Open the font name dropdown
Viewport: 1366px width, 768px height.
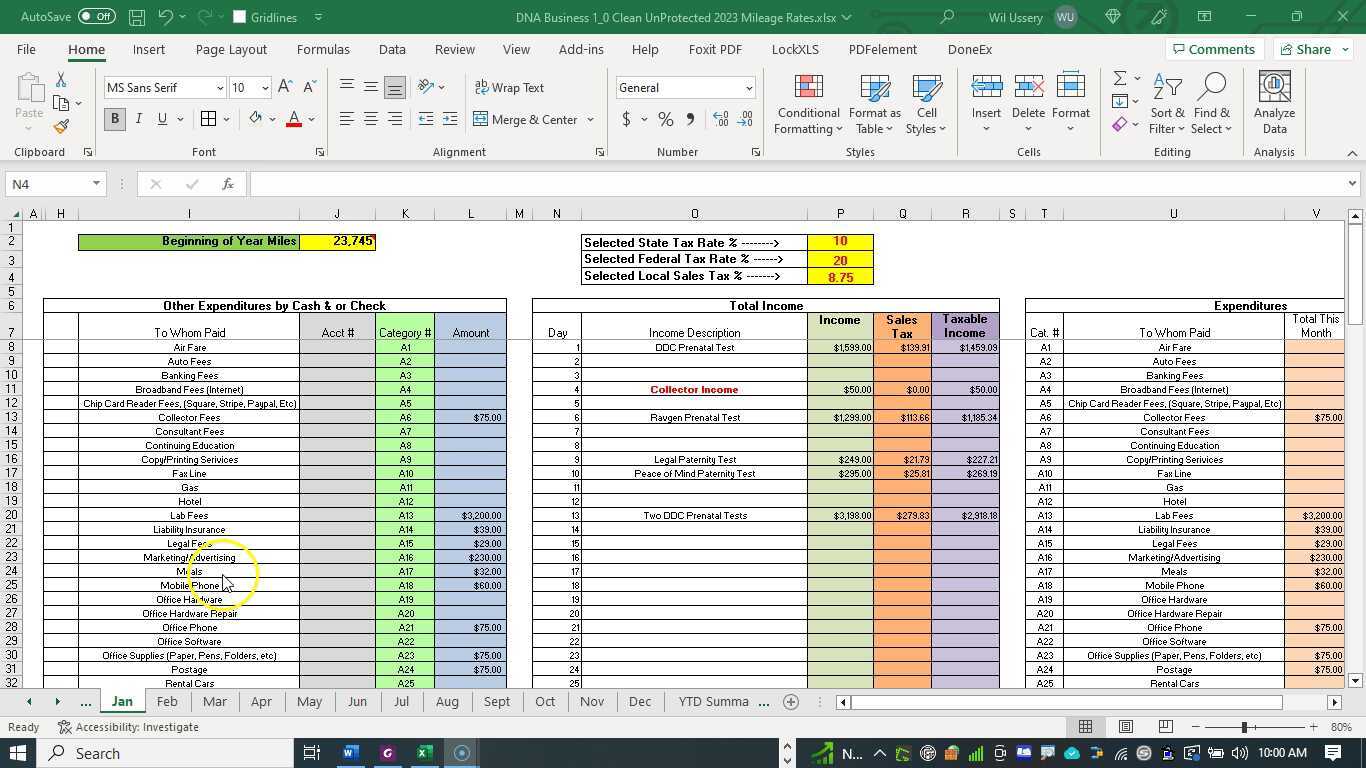click(220, 87)
